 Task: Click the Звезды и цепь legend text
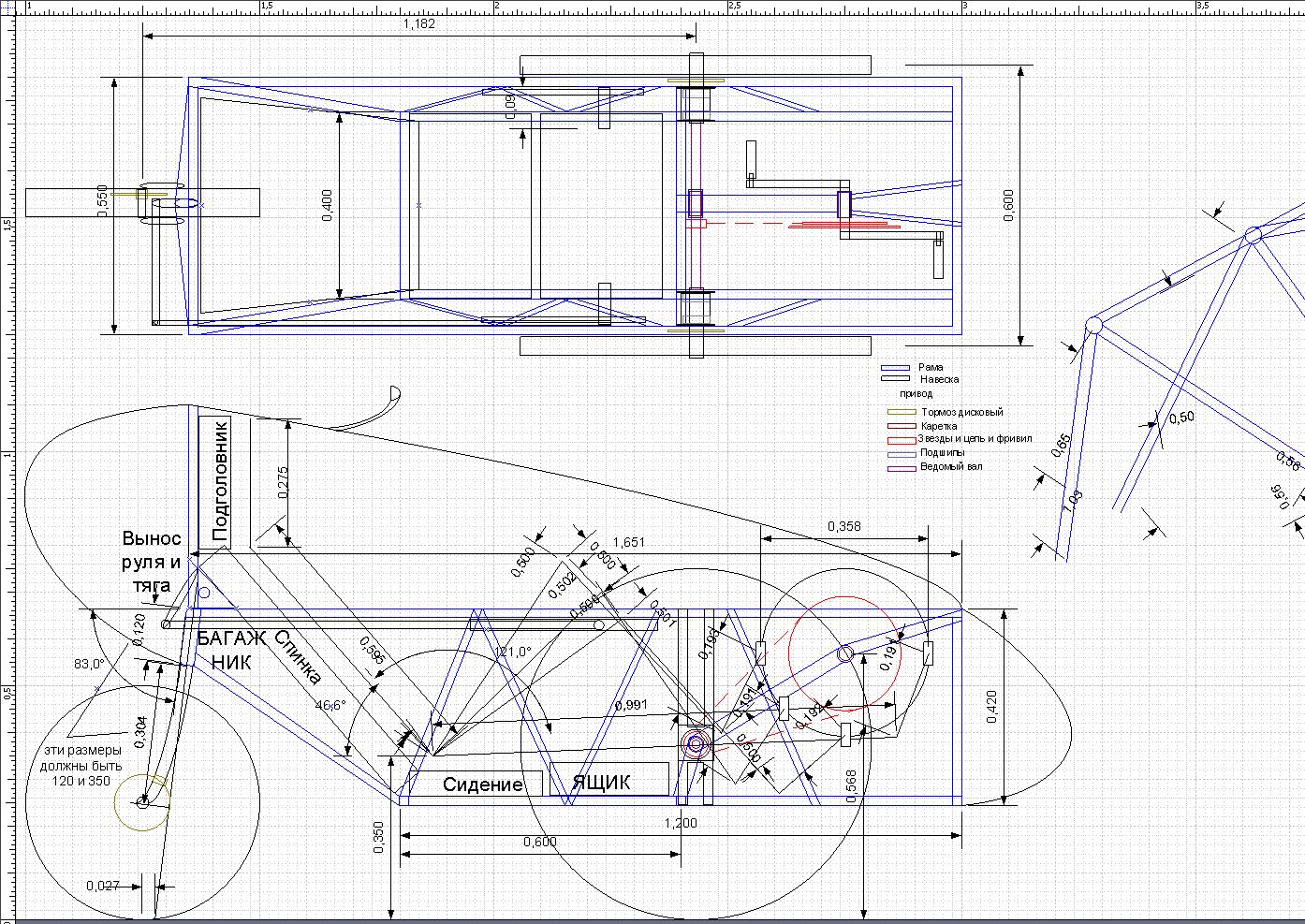pos(975,439)
